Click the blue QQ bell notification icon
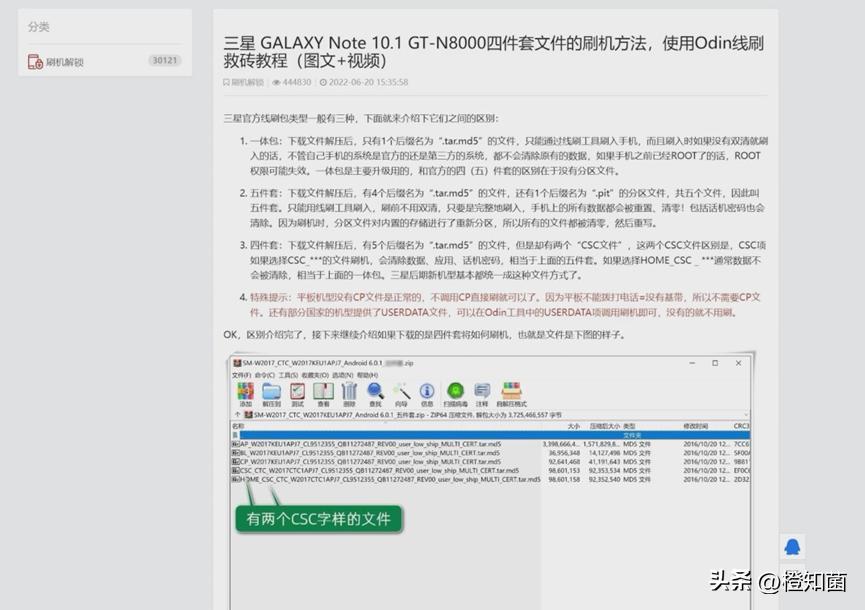This screenshot has height=610, width=865. pos(792,545)
